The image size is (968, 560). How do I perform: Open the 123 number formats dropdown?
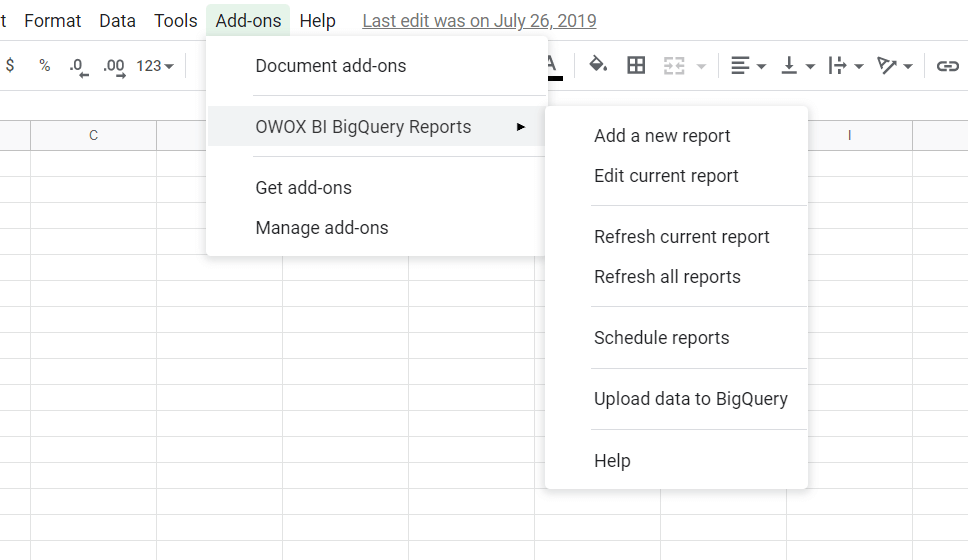point(155,65)
